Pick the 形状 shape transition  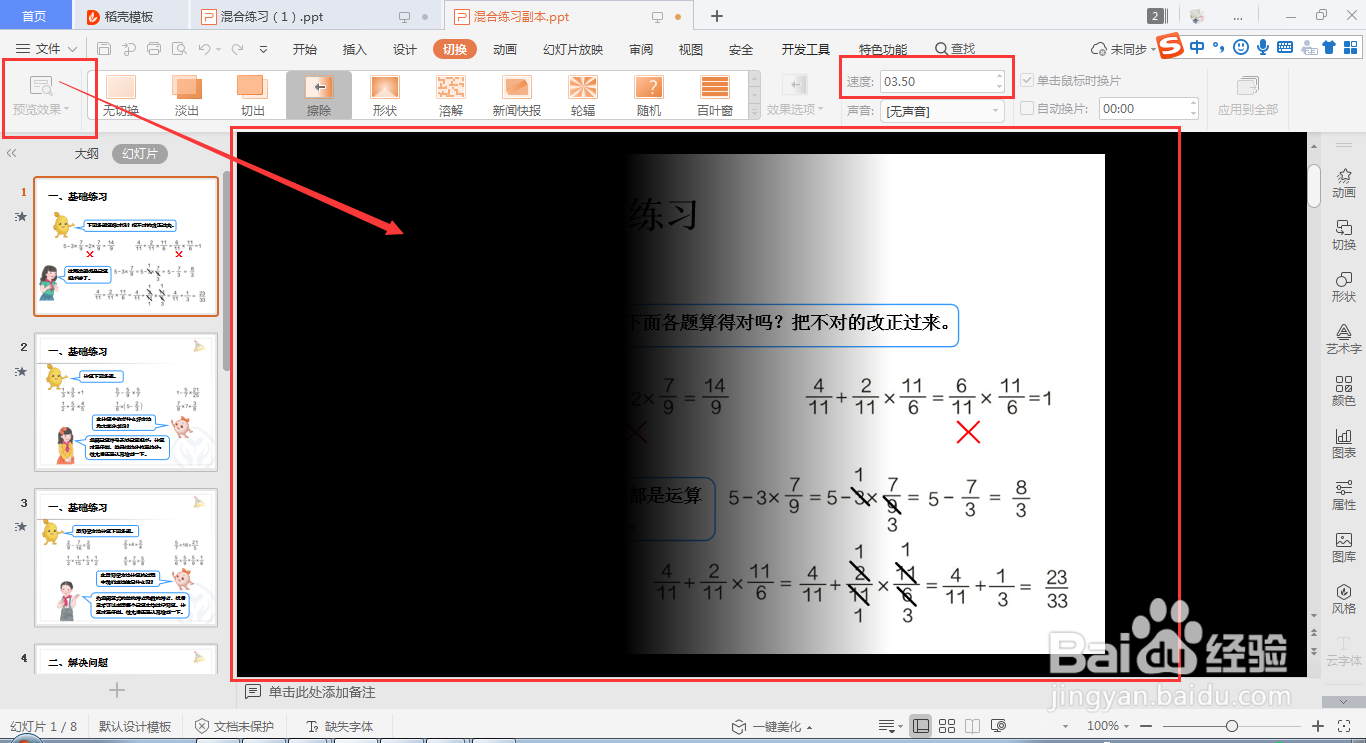pyautogui.click(x=385, y=95)
